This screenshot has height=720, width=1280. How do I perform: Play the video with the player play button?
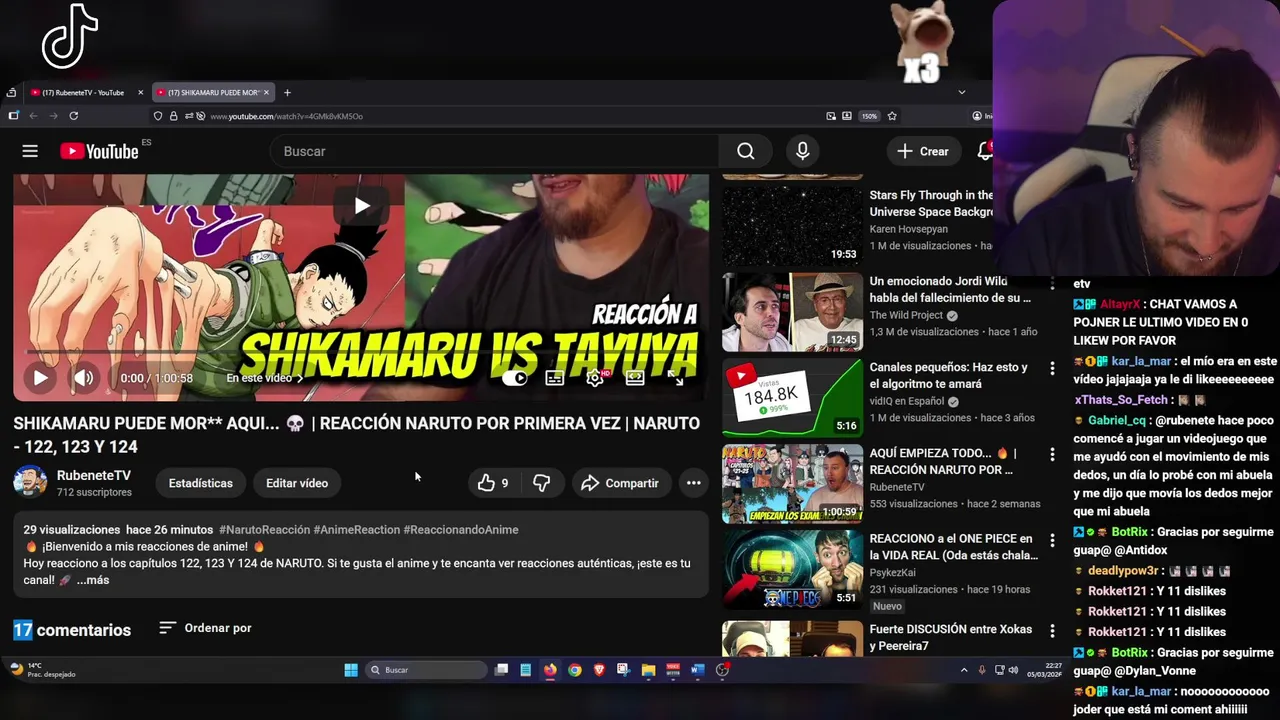click(40, 378)
